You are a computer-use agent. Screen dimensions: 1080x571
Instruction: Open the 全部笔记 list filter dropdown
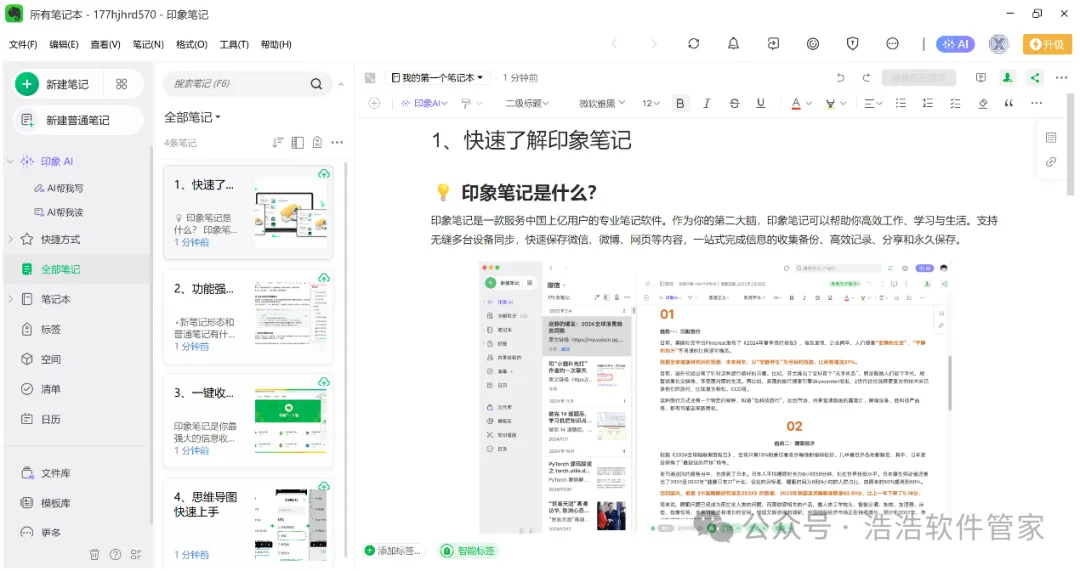[x=192, y=117]
